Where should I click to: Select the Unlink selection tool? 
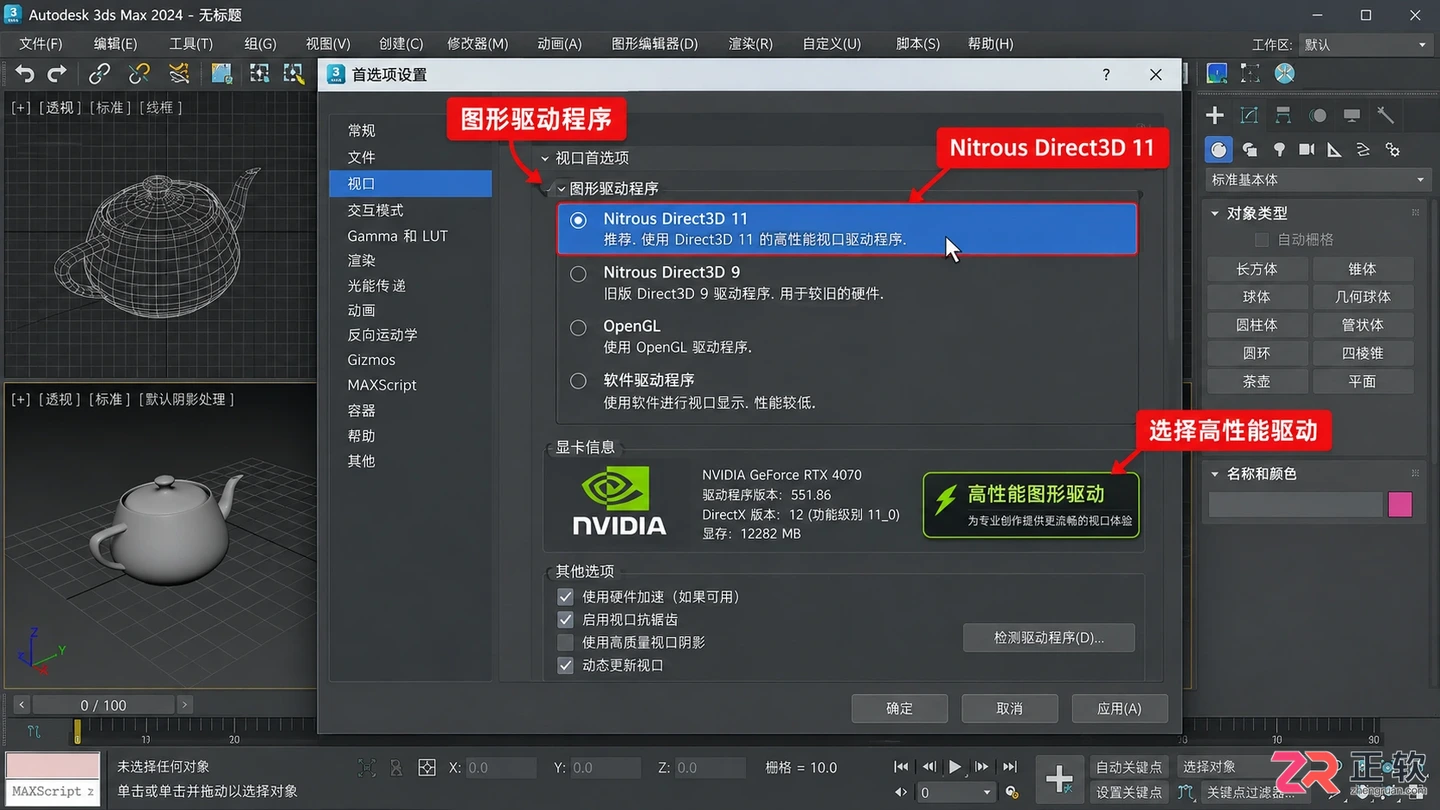click(x=139, y=74)
